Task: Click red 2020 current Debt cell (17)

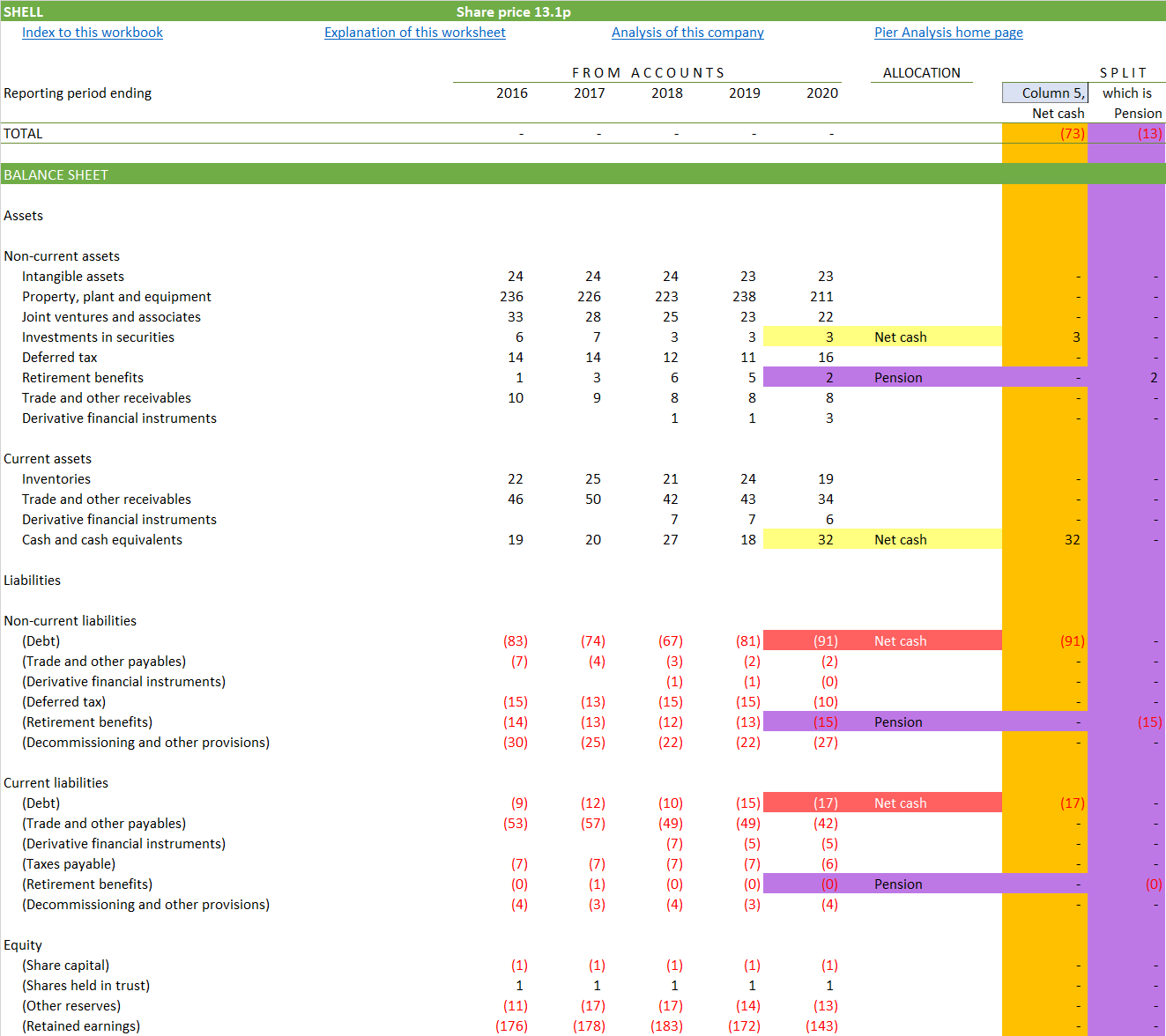Action: coord(802,803)
